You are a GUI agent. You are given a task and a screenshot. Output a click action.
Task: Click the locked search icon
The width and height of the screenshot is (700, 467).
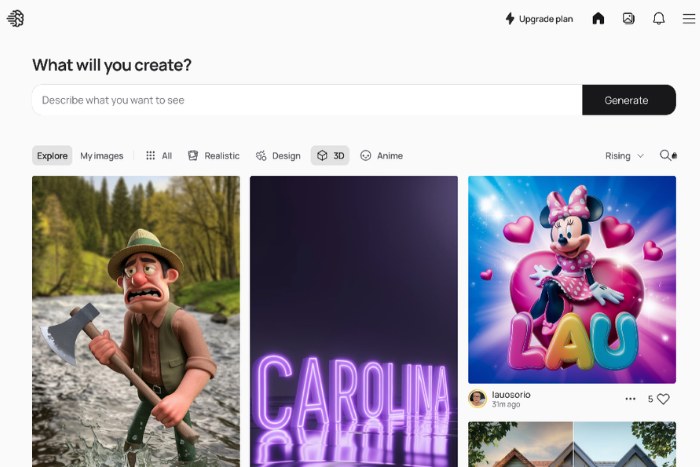[x=668, y=155]
